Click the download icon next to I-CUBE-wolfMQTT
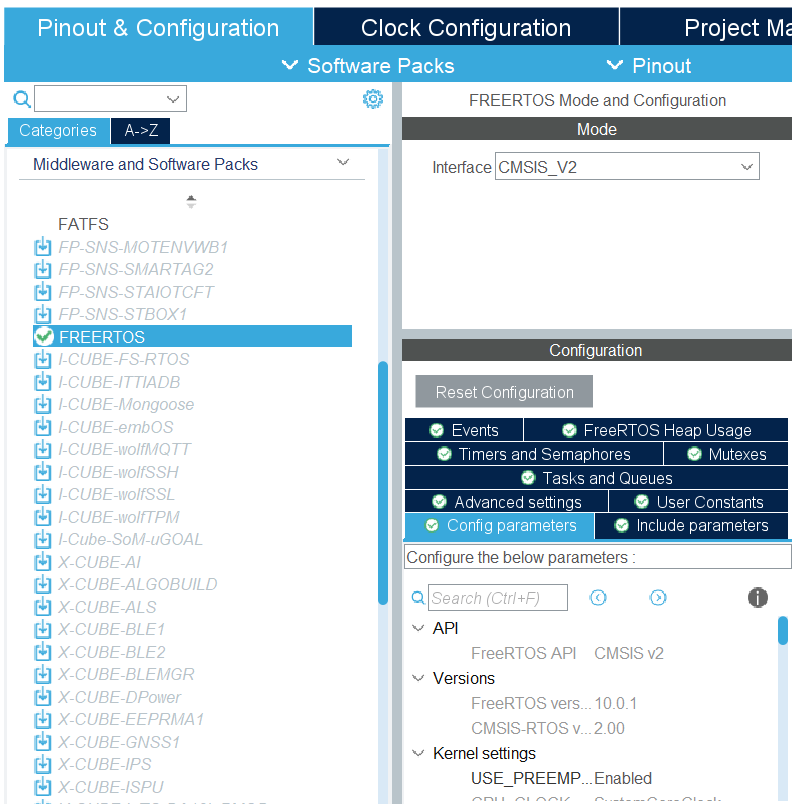The width and height of the screenshot is (792, 804). [x=43, y=449]
